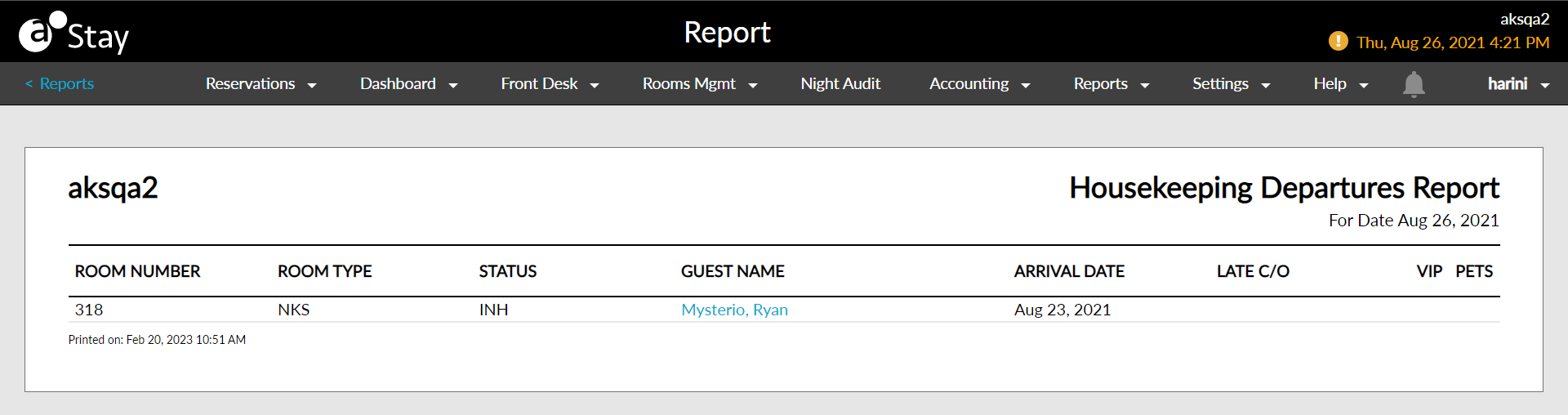This screenshot has height=415, width=1568.
Task: Click the ROOM NUMBER column header
Action: pos(137,271)
